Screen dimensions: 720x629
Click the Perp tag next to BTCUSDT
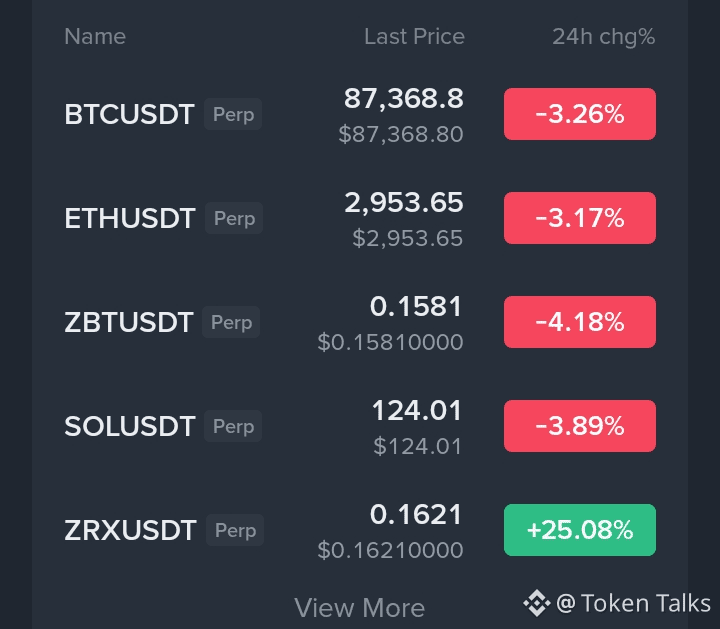[x=233, y=114]
